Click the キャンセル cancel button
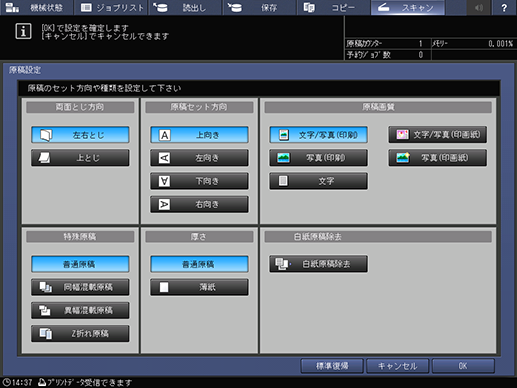This screenshot has width=517, height=388. (x=397, y=366)
